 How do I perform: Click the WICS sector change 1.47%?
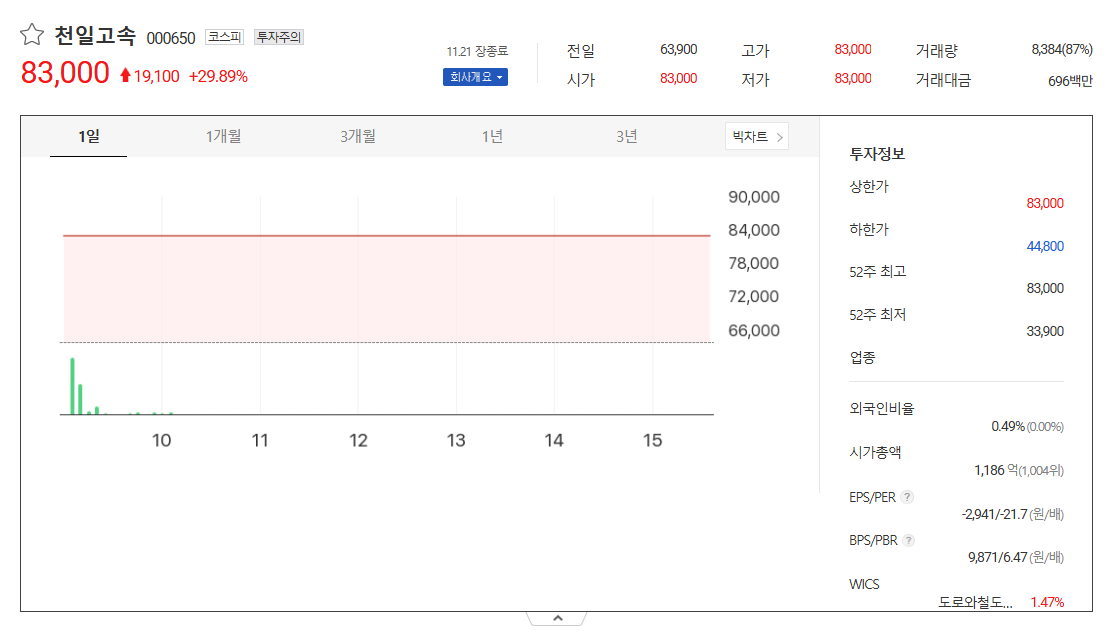click(x=1047, y=602)
